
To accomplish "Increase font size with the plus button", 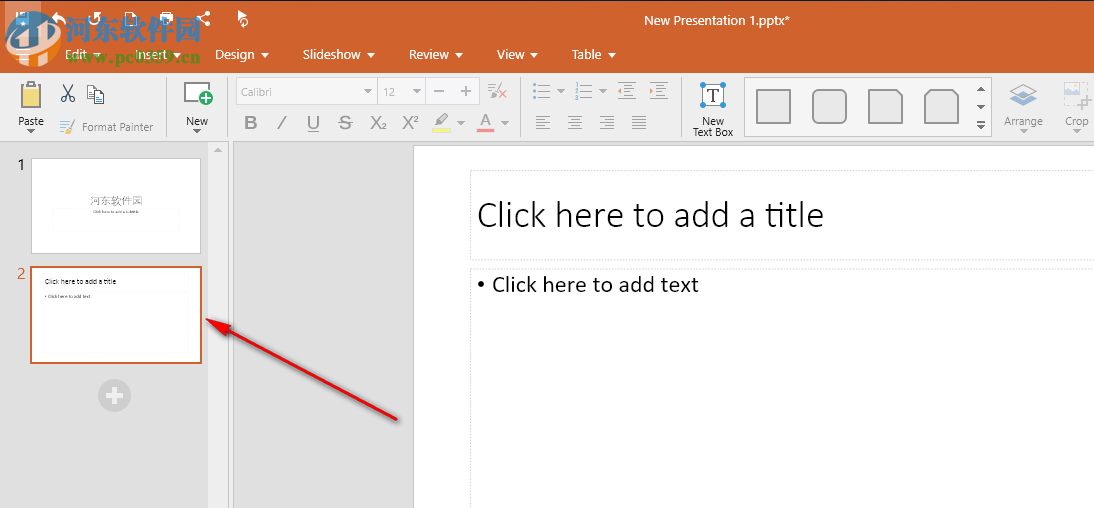I will point(466,91).
